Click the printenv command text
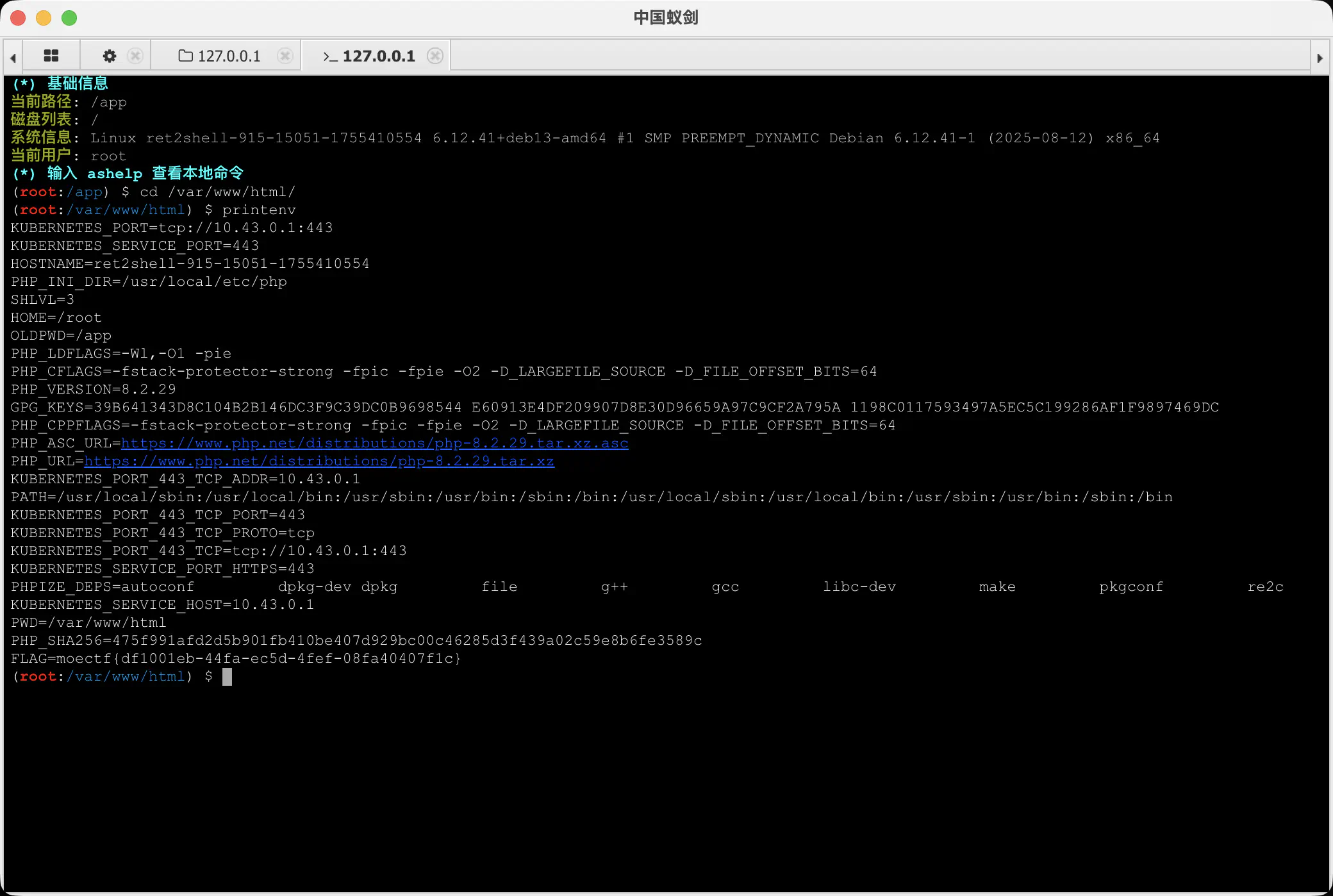1333x896 pixels. tap(259, 210)
